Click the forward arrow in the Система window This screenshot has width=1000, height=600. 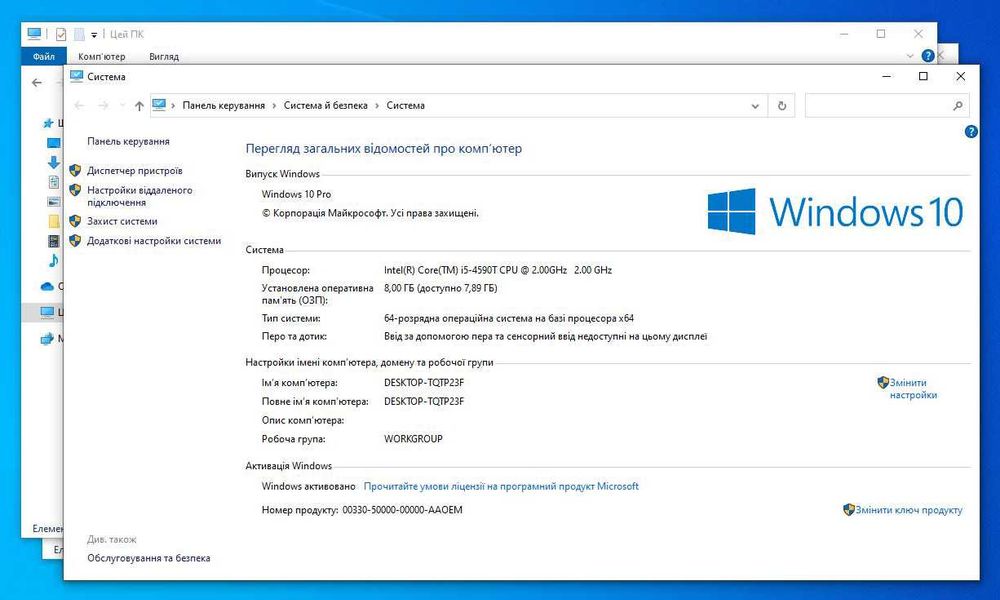103,105
